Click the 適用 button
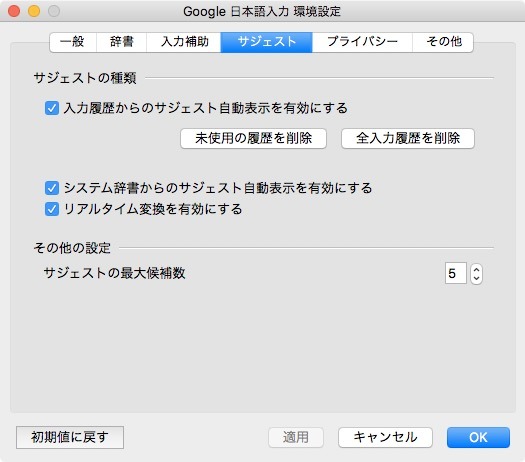This screenshot has height=462, width=525. 296,437
